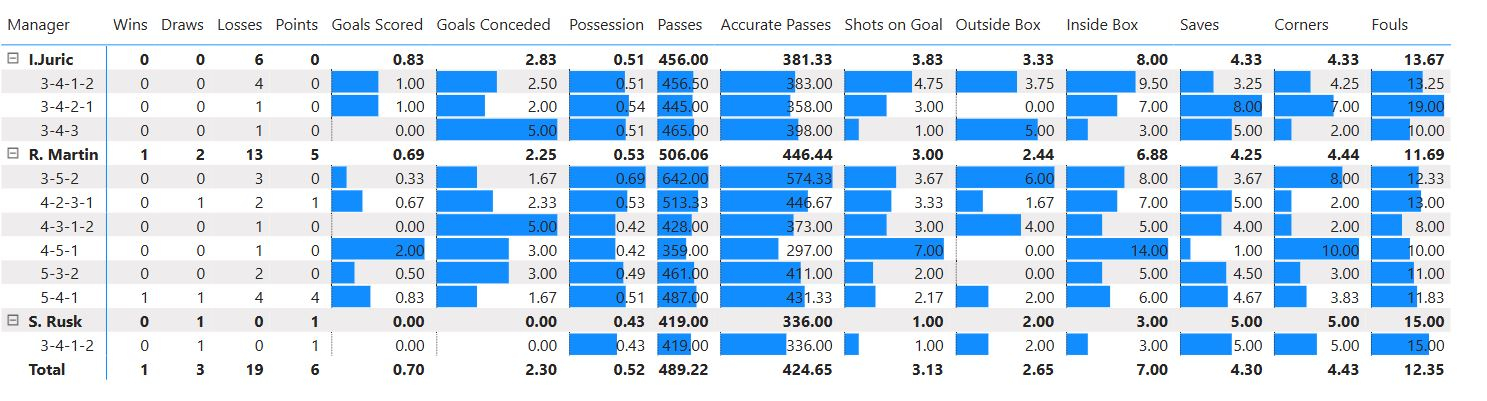
Task: Select the Accurate Passes column header
Action: 776,24
